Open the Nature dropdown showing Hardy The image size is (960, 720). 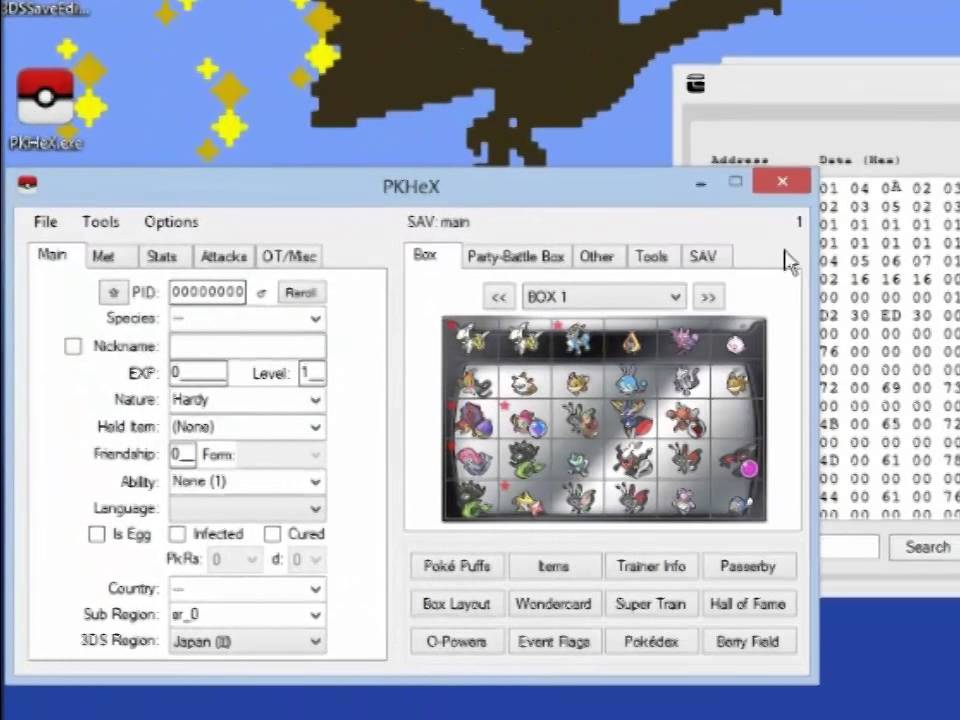pos(247,400)
